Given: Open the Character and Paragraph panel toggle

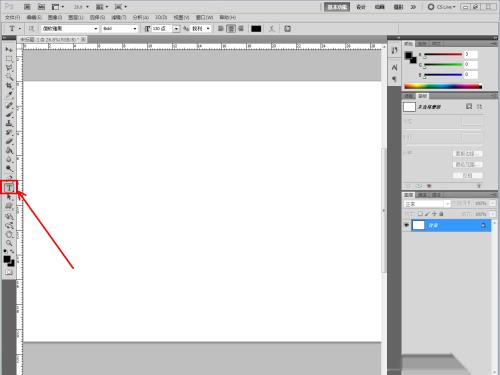Looking at the screenshot, I should (287, 29).
